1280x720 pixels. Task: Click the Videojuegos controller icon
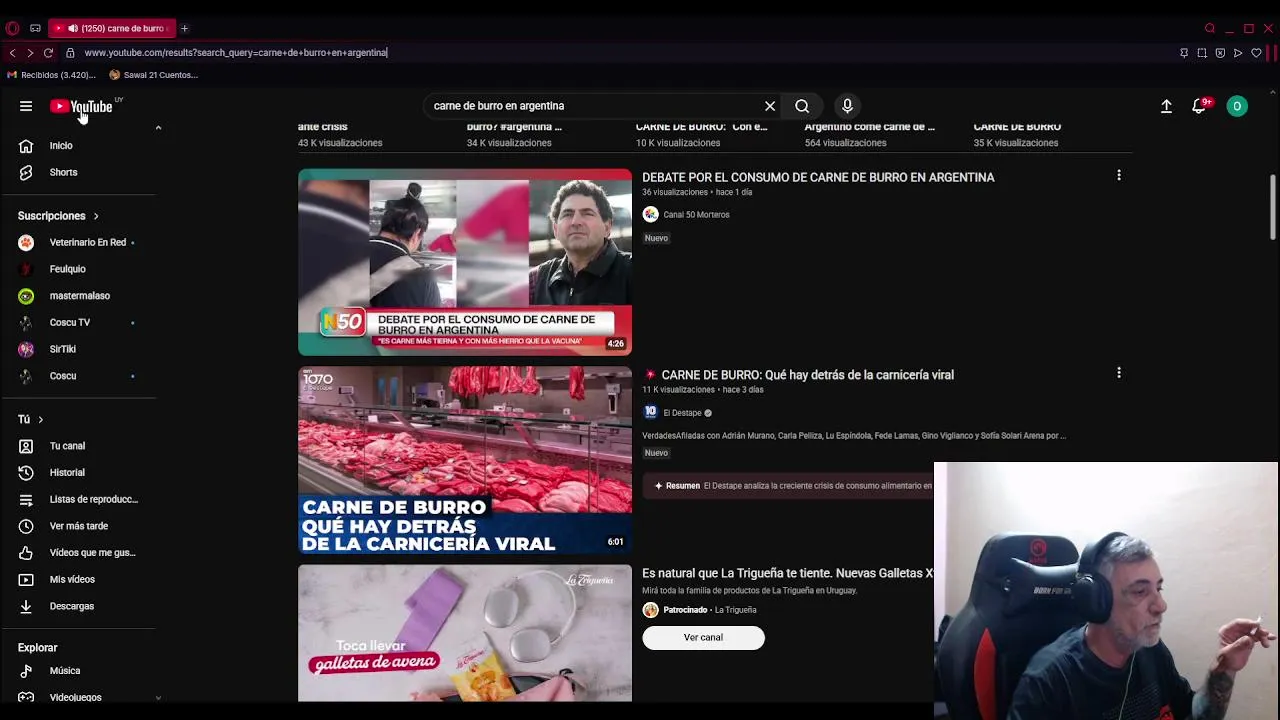pos(26,697)
